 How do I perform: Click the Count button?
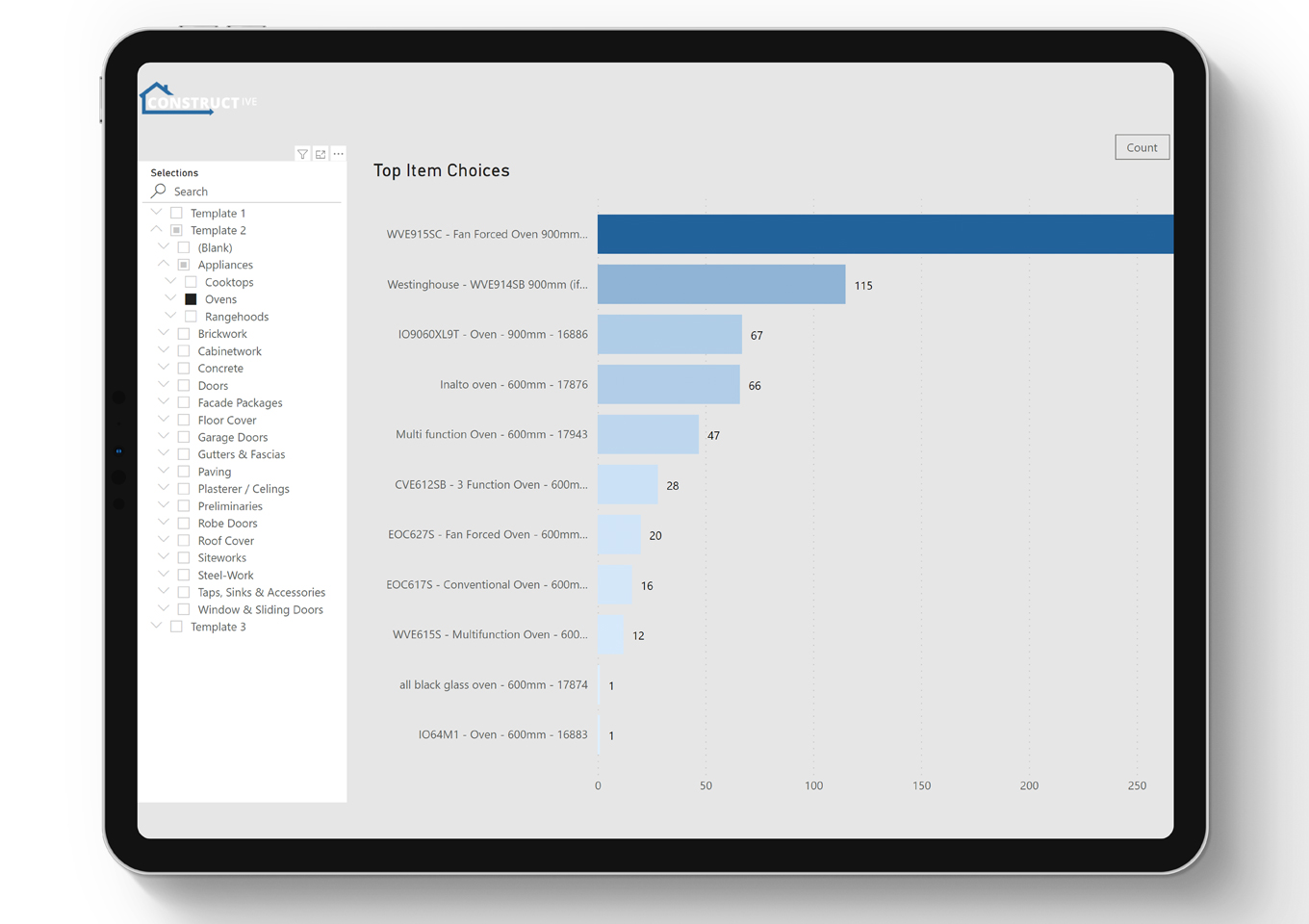(x=1142, y=146)
